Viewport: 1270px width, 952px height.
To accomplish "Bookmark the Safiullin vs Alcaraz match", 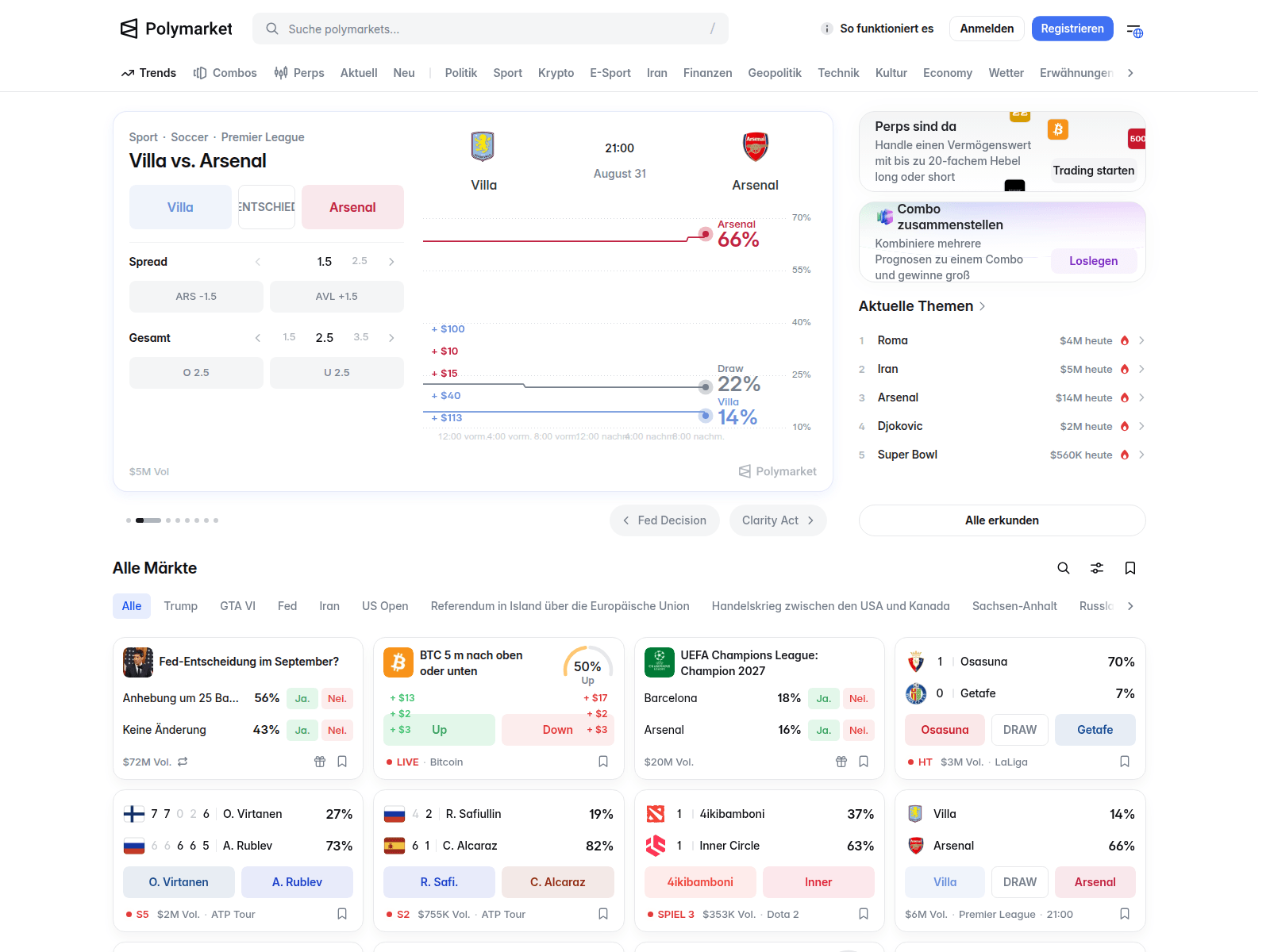I will click(603, 914).
